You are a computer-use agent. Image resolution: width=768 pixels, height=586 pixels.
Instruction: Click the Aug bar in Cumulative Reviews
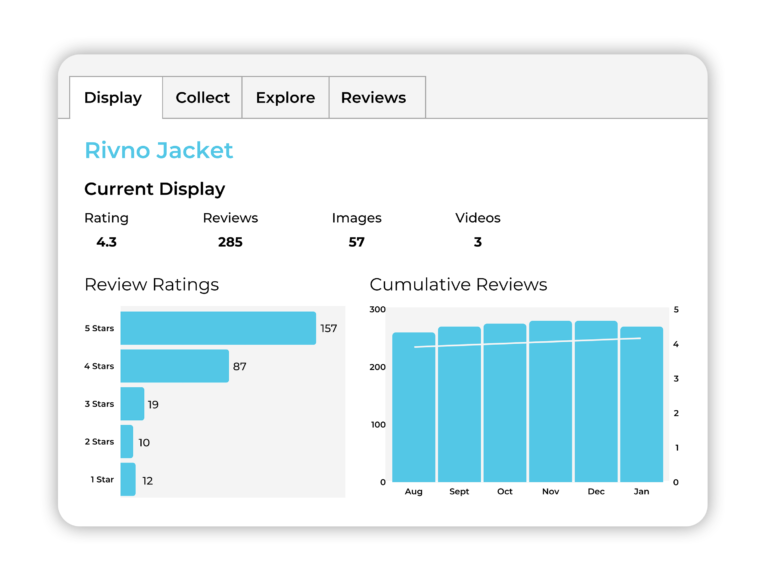(x=413, y=410)
